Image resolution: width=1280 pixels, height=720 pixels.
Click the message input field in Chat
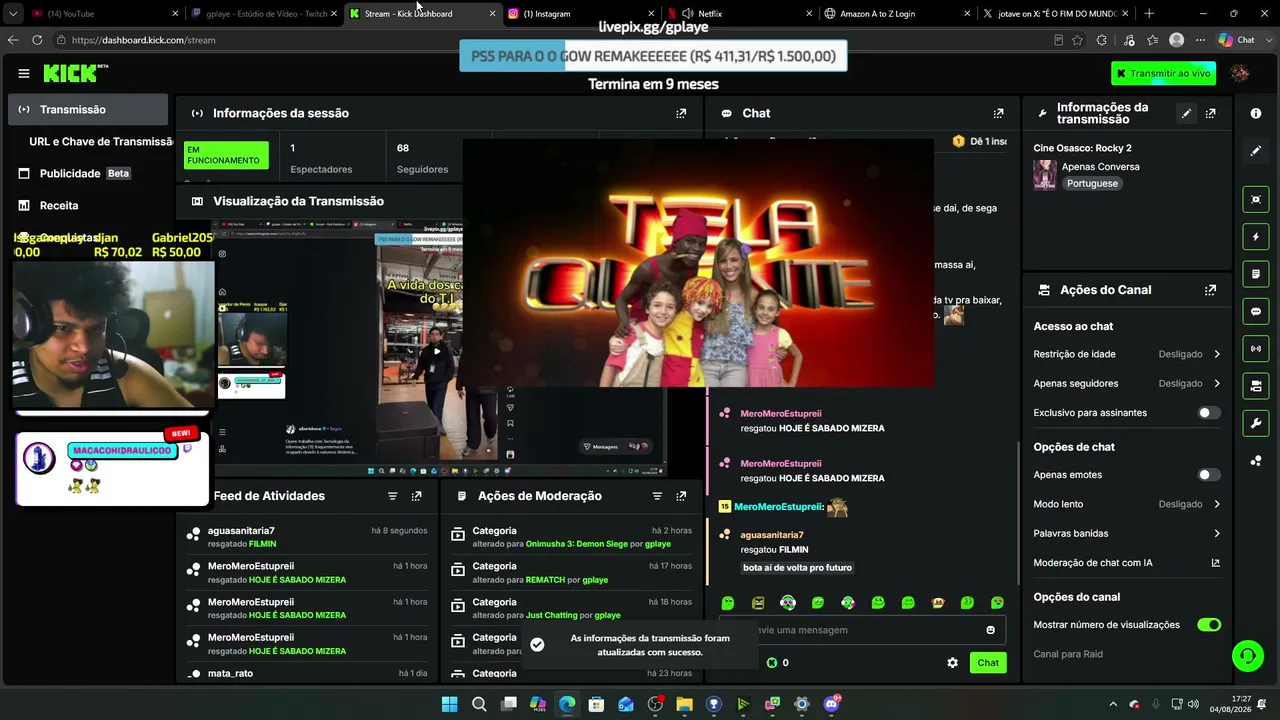pos(864,630)
